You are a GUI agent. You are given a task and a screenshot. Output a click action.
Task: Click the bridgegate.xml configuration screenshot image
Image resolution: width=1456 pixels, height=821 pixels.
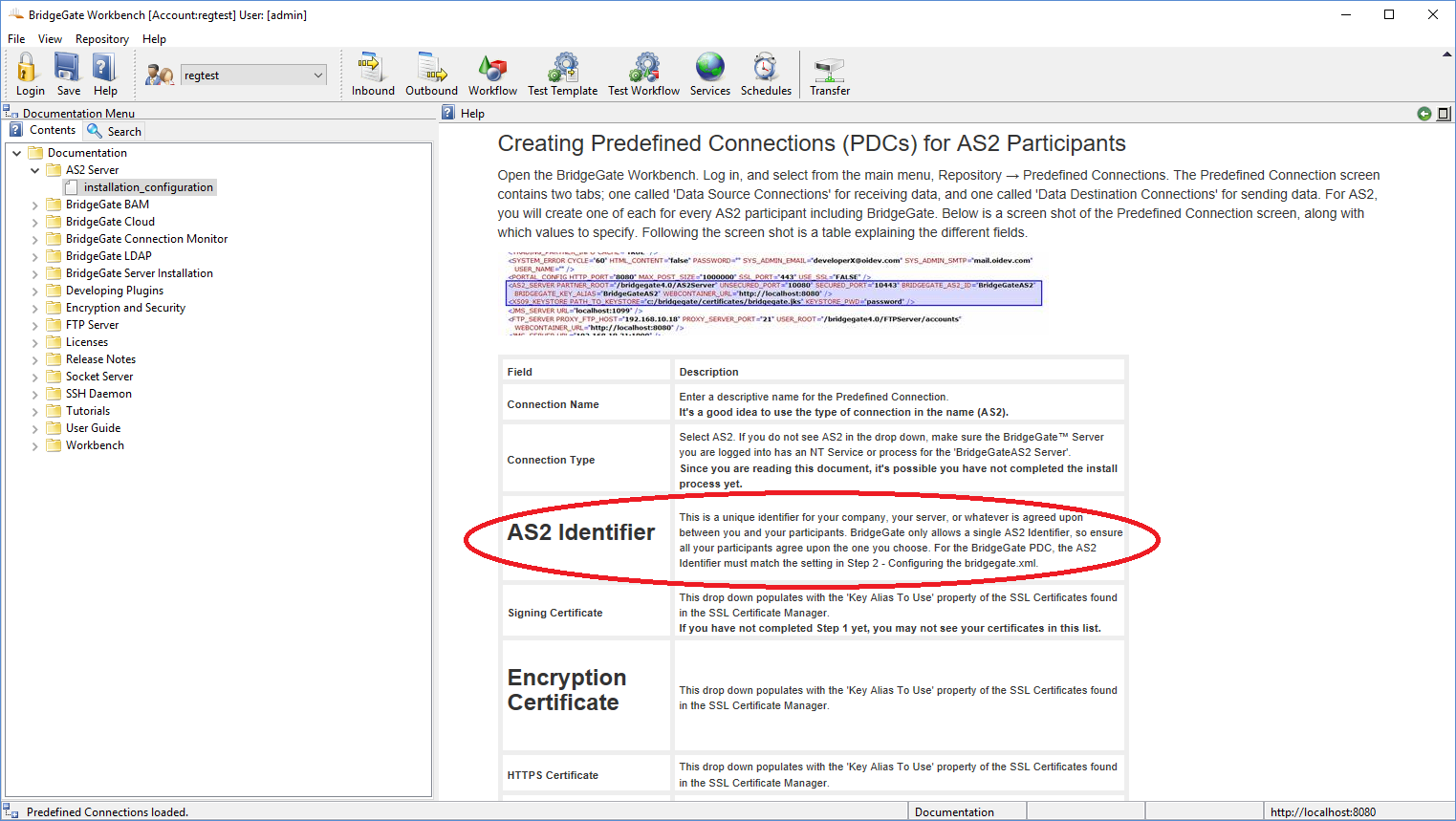coord(773,293)
